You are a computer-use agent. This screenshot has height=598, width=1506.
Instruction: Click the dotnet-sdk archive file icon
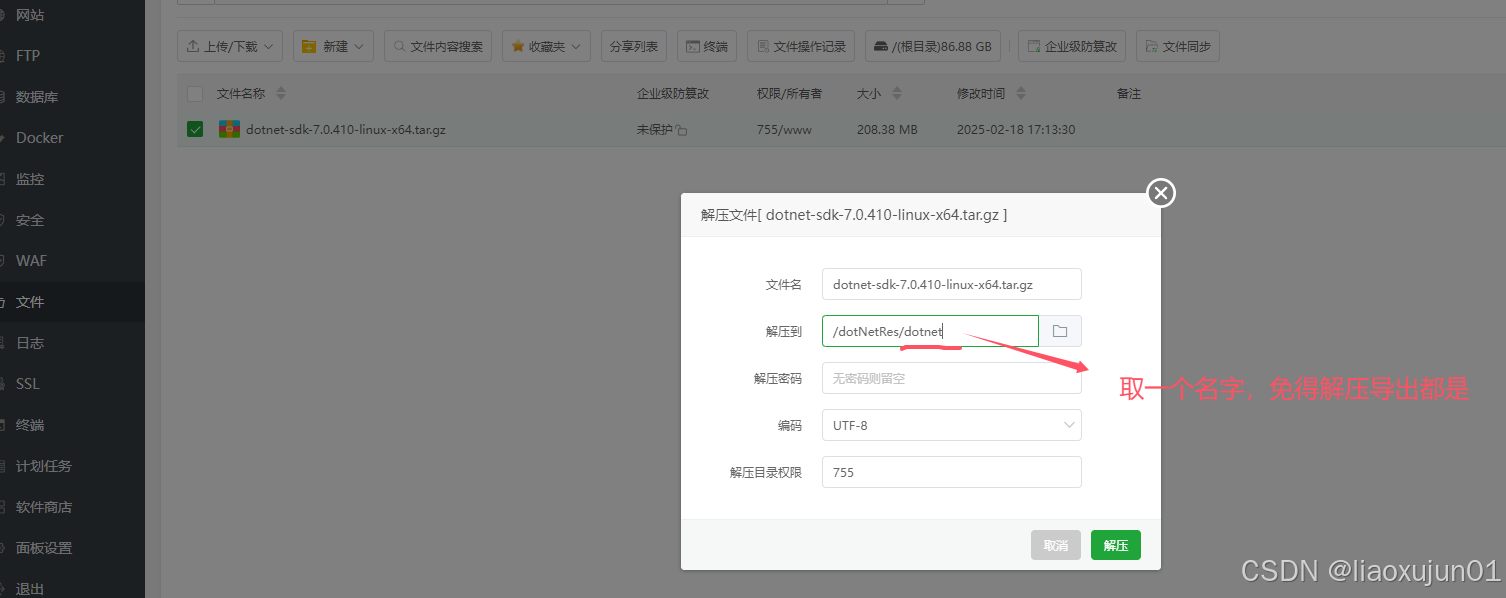[229, 129]
